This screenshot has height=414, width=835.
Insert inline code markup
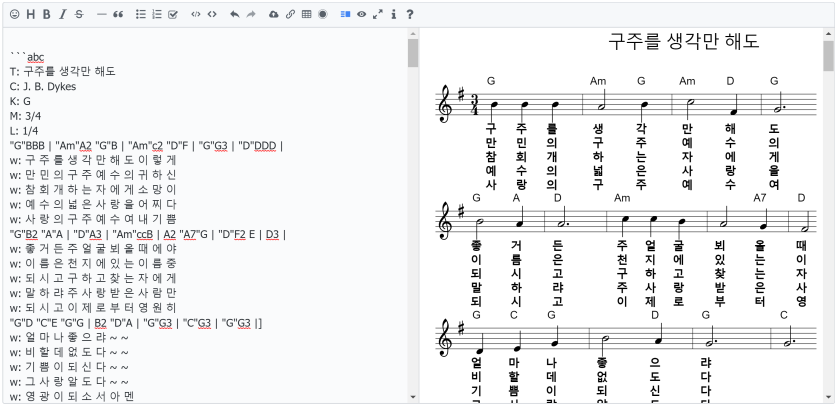(x=195, y=14)
